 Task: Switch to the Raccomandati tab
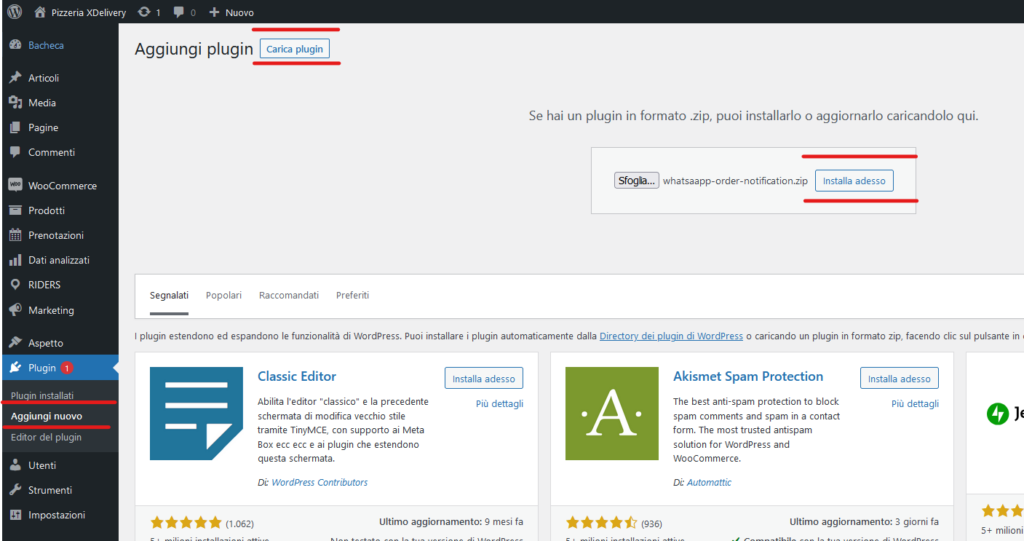[289, 295]
